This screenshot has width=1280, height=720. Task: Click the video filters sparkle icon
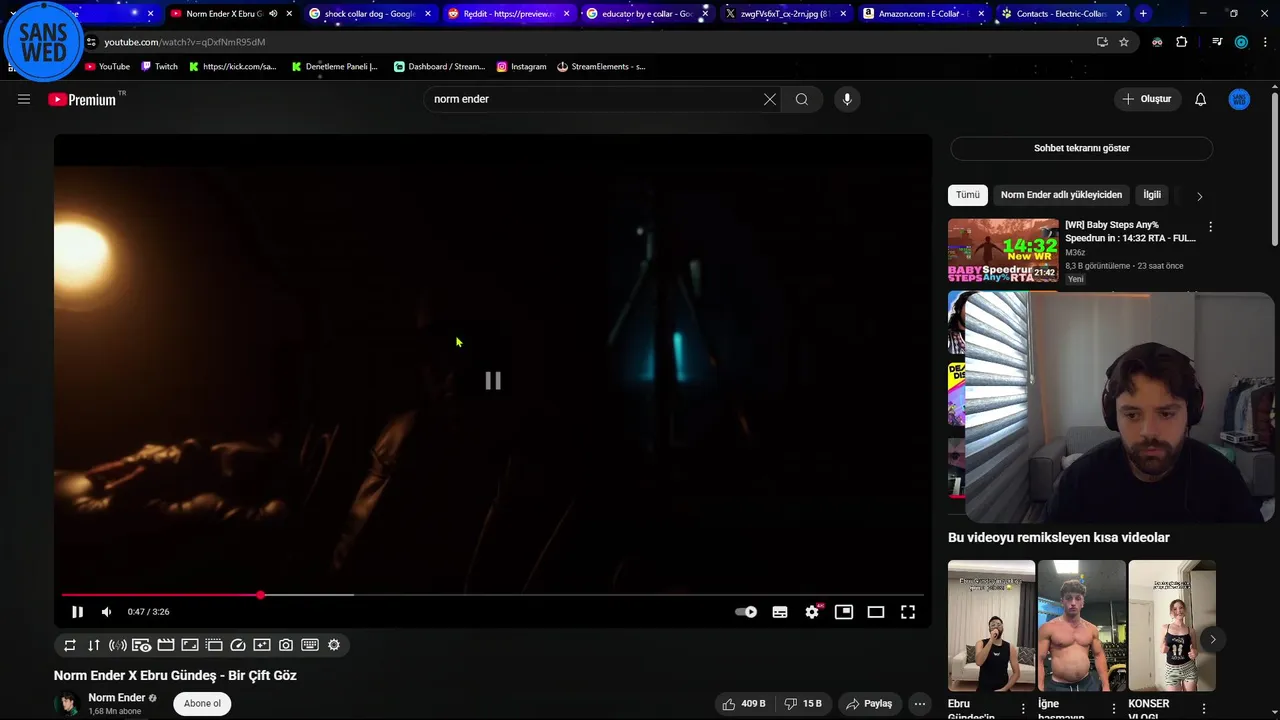tap(262, 645)
